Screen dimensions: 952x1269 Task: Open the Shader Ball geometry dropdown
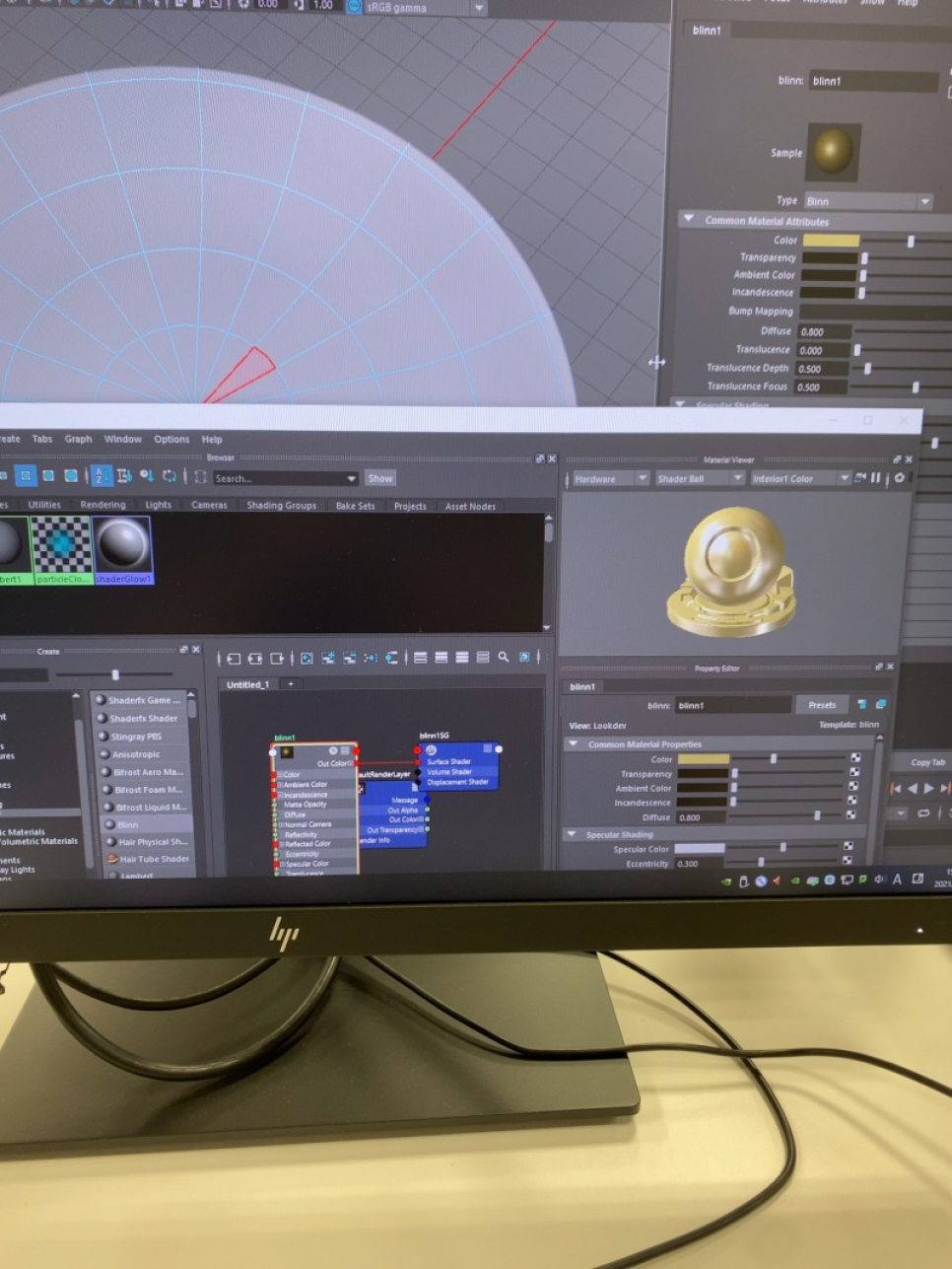point(699,478)
